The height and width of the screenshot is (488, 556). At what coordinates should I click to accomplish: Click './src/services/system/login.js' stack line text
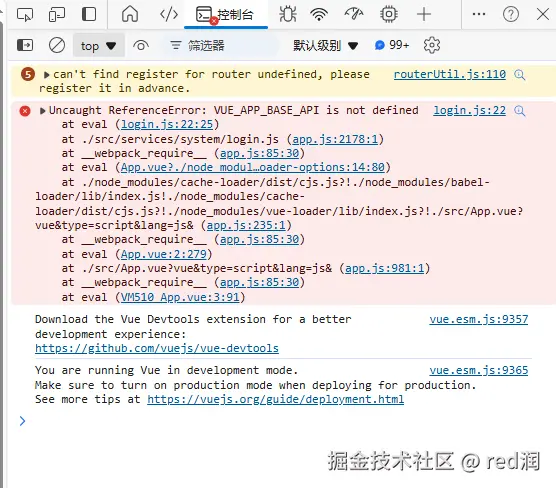(180, 139)
